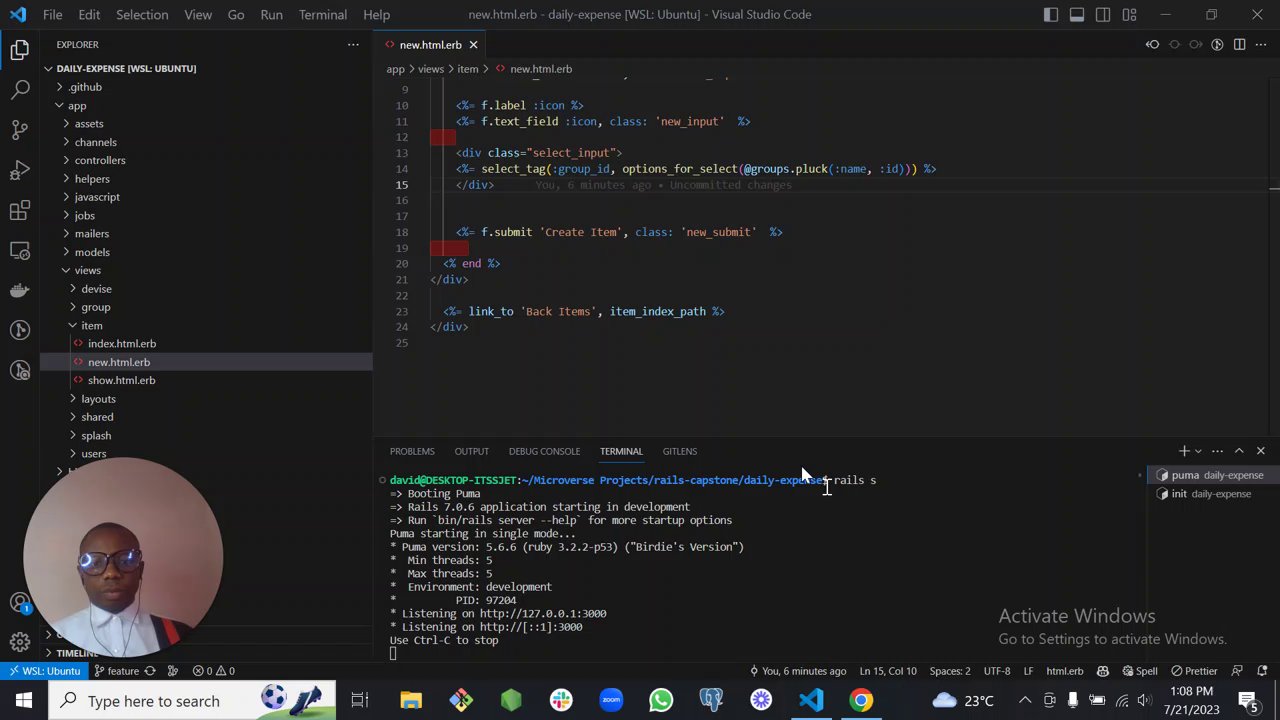1280x720 pixels.
Task: Maximize the terminal panel size
Action: (x=1239, y=451)
